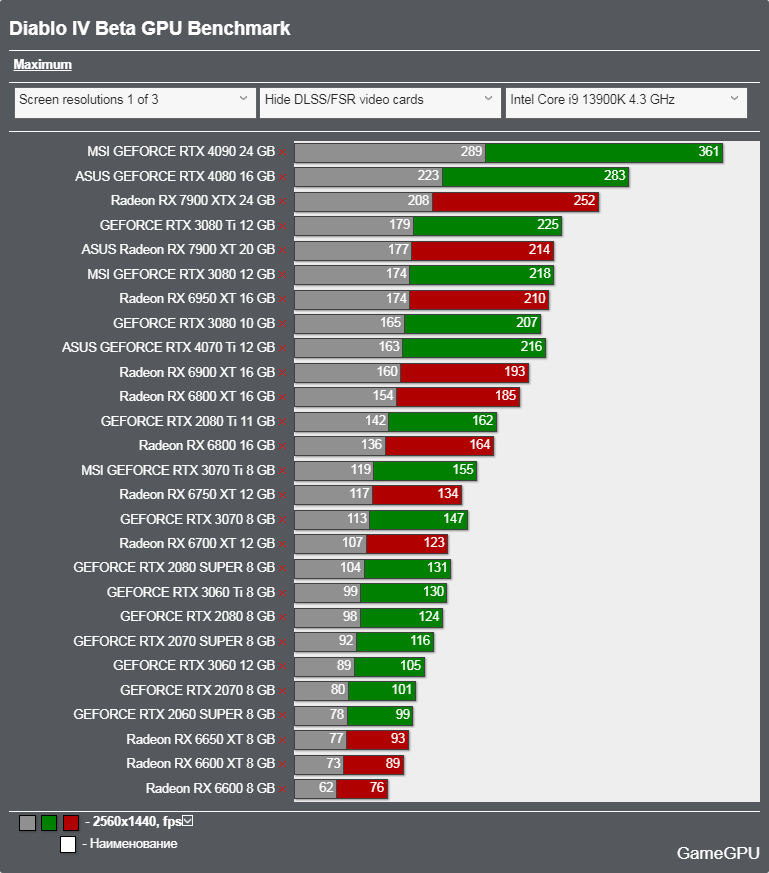Click red x beside GEFORCE RTX 2060 SUPER

click(x=283, y=715)
